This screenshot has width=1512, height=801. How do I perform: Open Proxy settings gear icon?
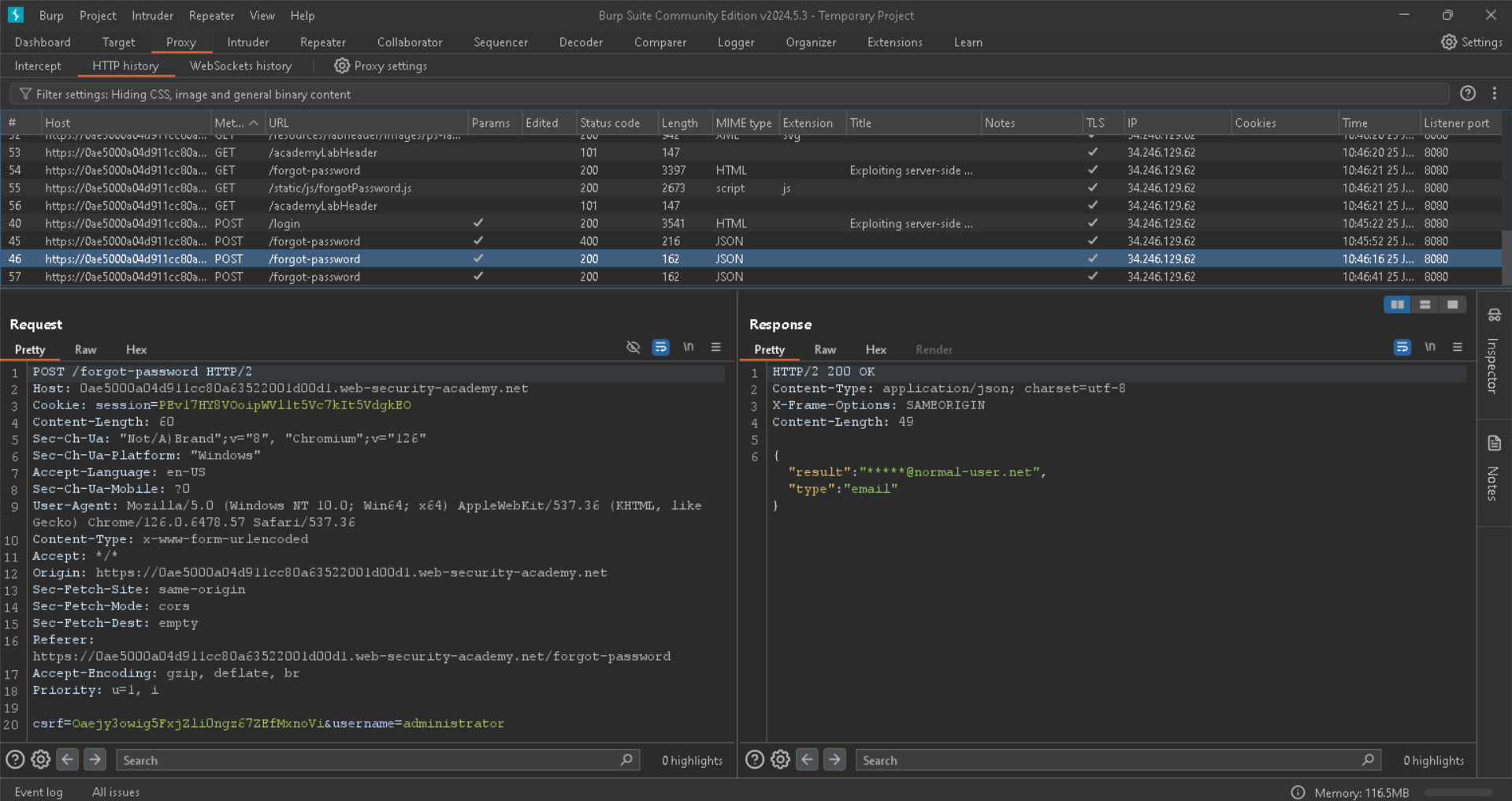point(341,66)
